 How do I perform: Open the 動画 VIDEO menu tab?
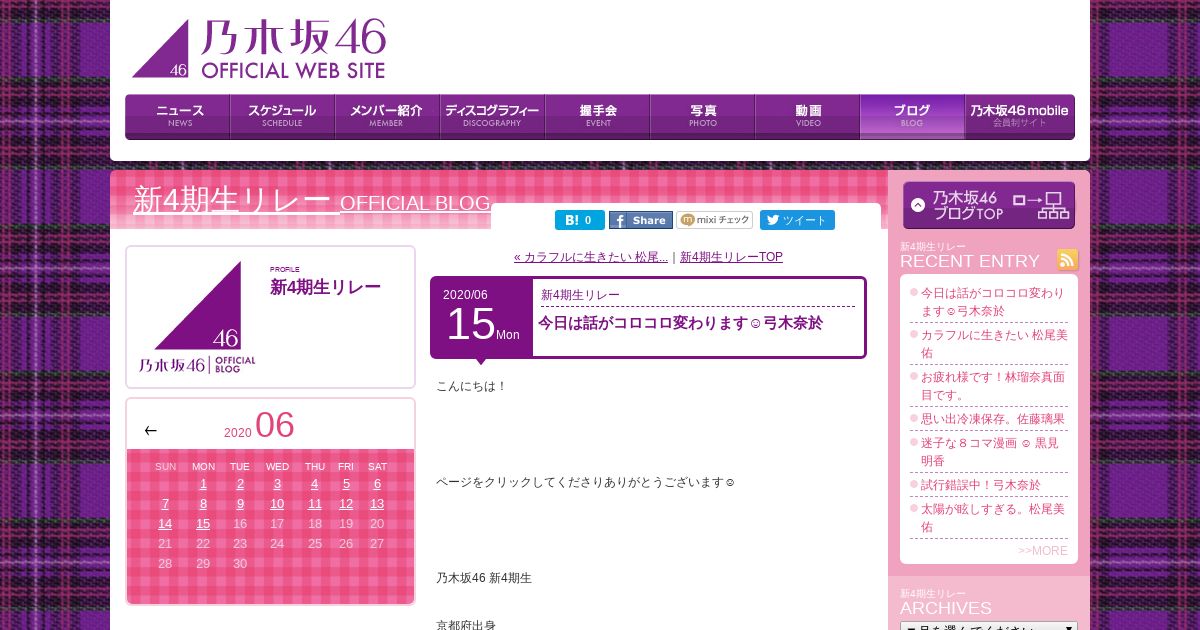point(807,117)
